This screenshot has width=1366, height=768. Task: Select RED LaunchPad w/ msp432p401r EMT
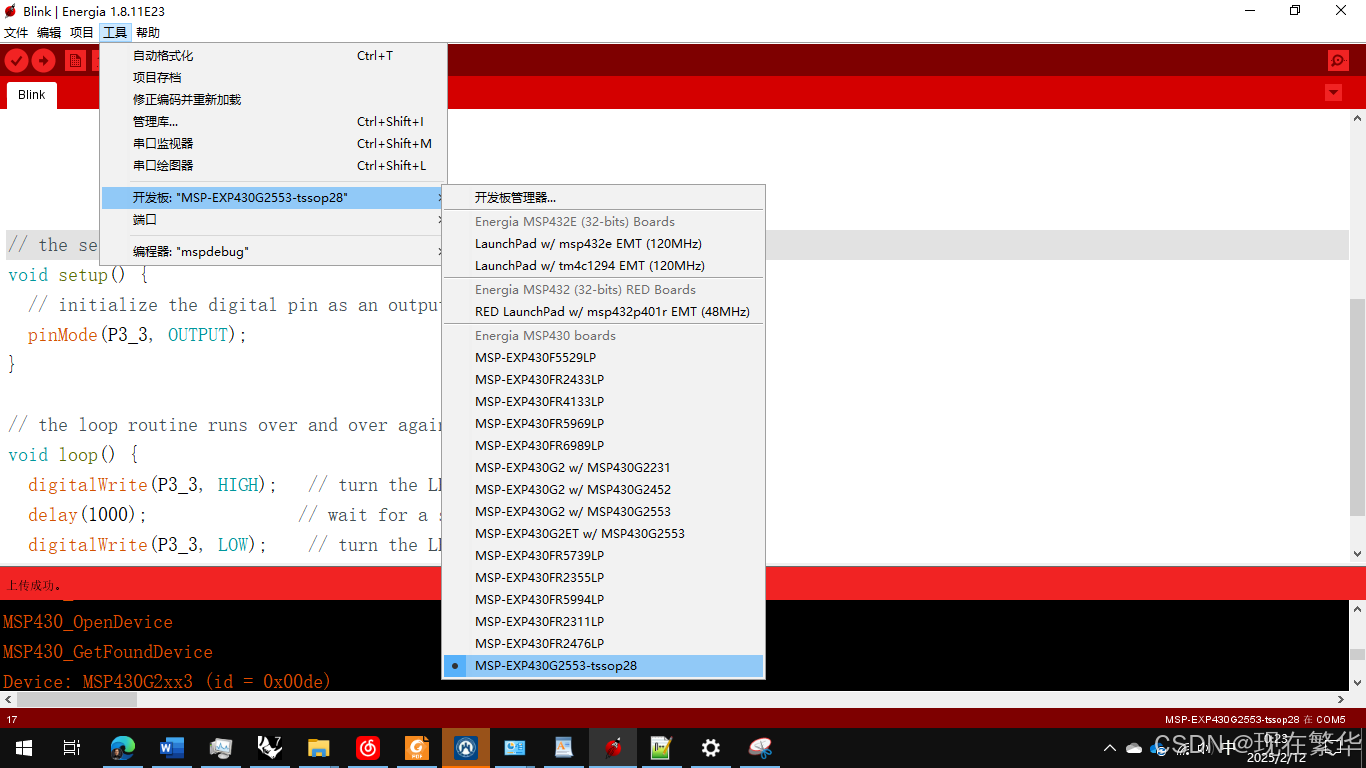tap(603, 312)
